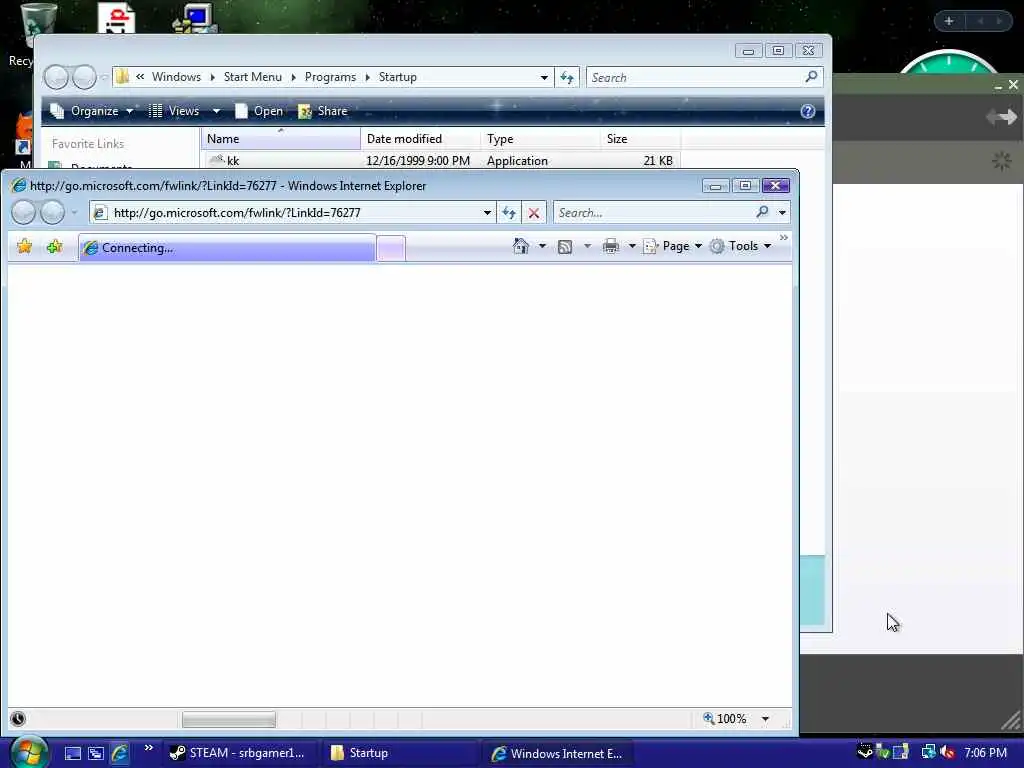Click Share in Explorer toolbar

[x=323, y=111]
